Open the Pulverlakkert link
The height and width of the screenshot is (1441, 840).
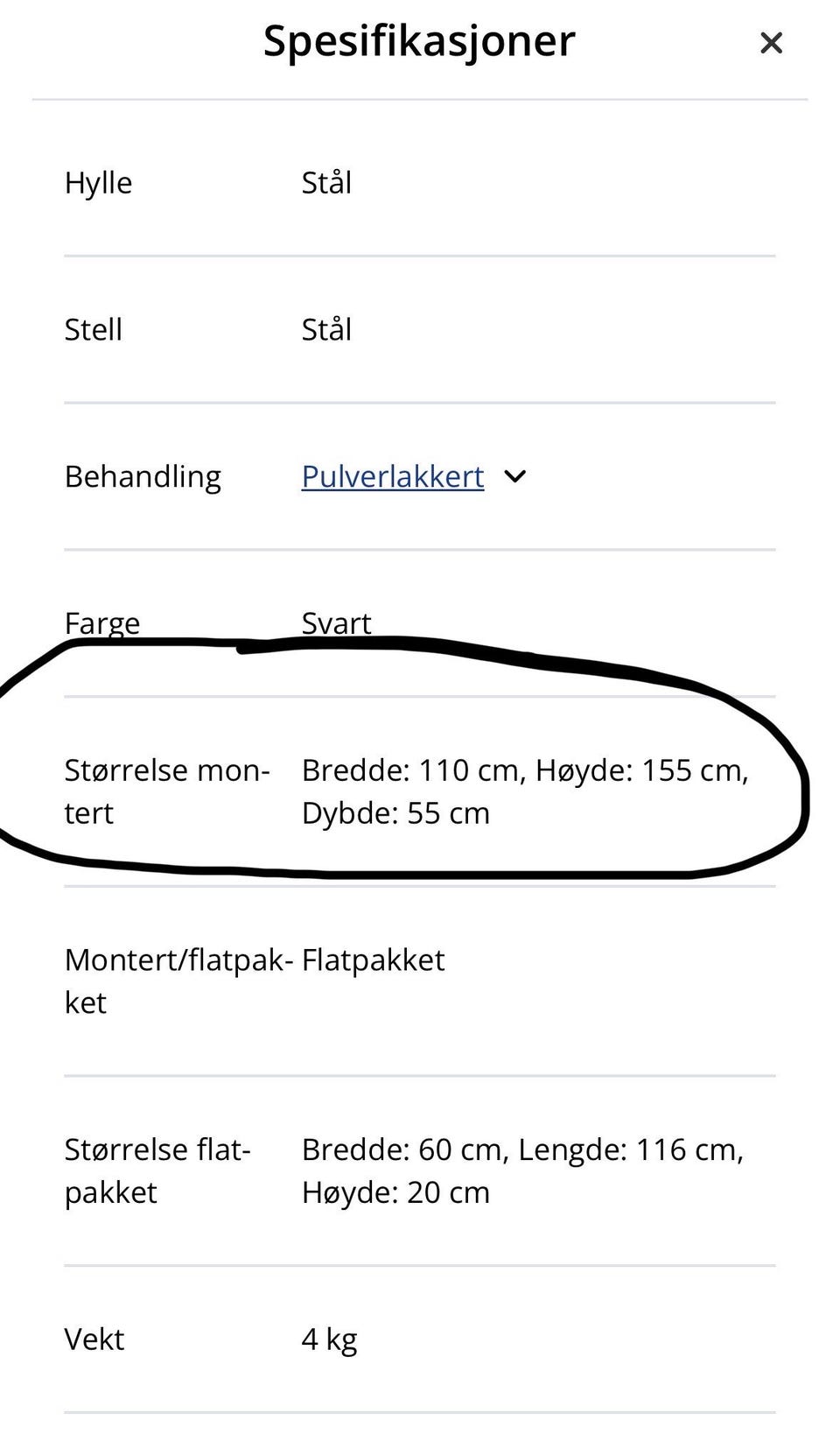(393, 477)
